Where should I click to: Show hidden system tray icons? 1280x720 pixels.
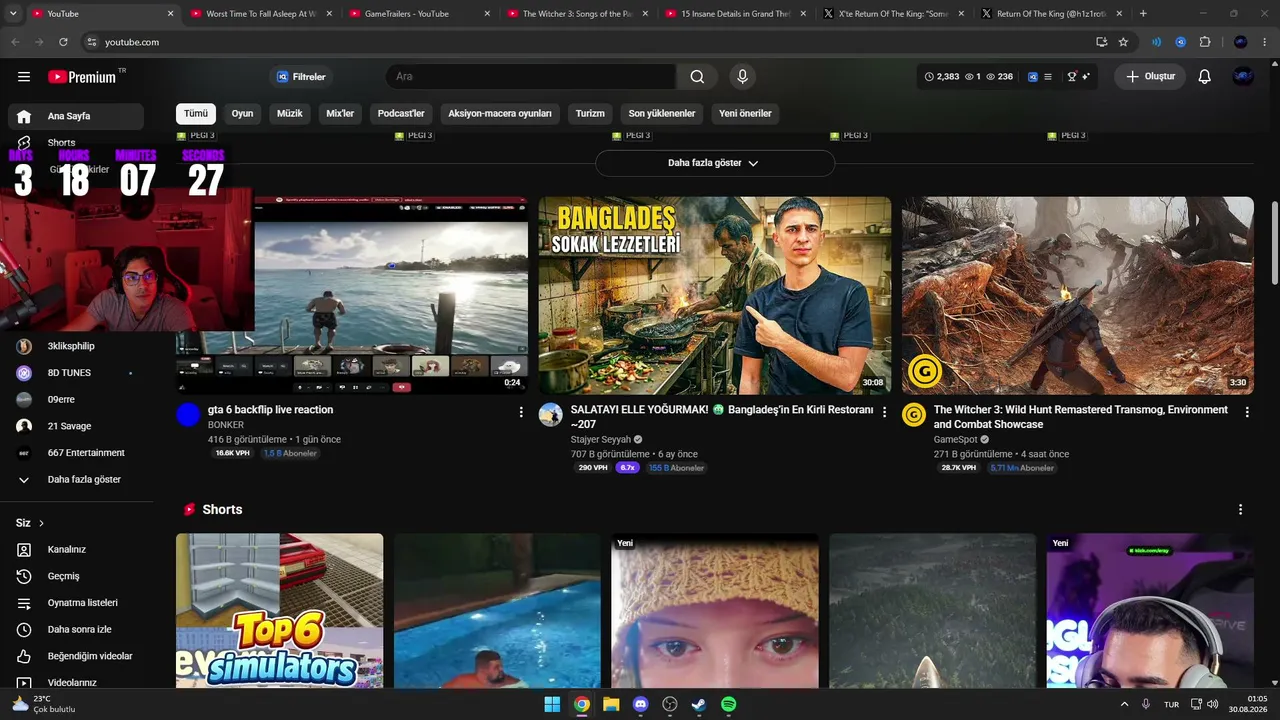click(x=1124, y=704)
